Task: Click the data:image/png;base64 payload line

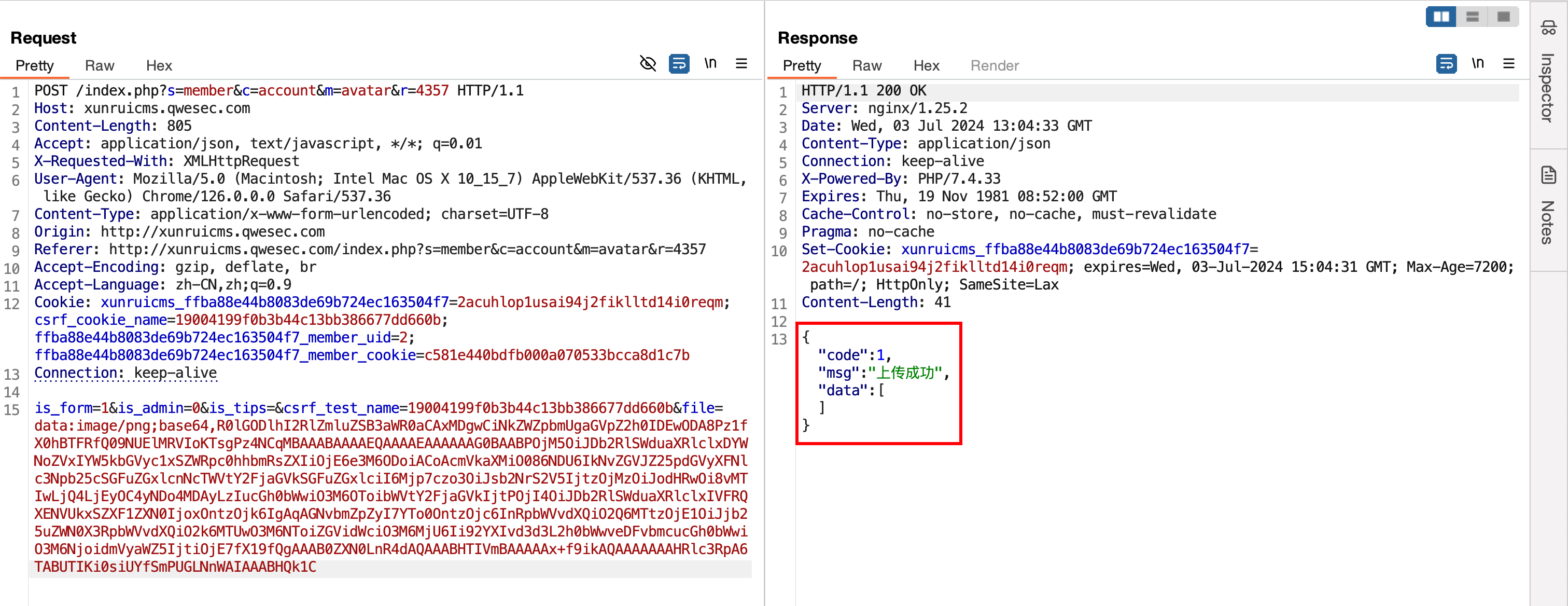Action: coord(391,426)
